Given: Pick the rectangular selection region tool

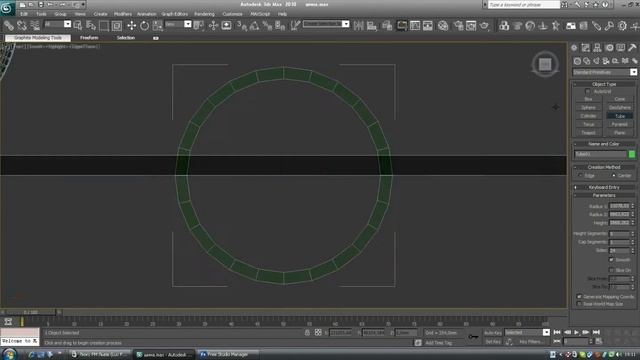Looking at the screenshot, I should click(x=104, y=26).
